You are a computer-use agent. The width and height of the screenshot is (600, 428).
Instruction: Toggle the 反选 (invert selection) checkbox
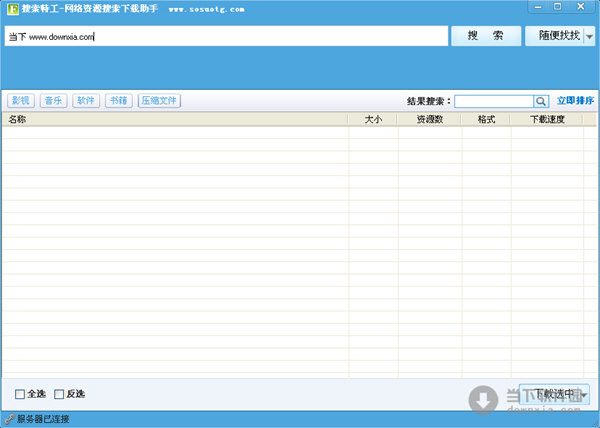[59, 394]
